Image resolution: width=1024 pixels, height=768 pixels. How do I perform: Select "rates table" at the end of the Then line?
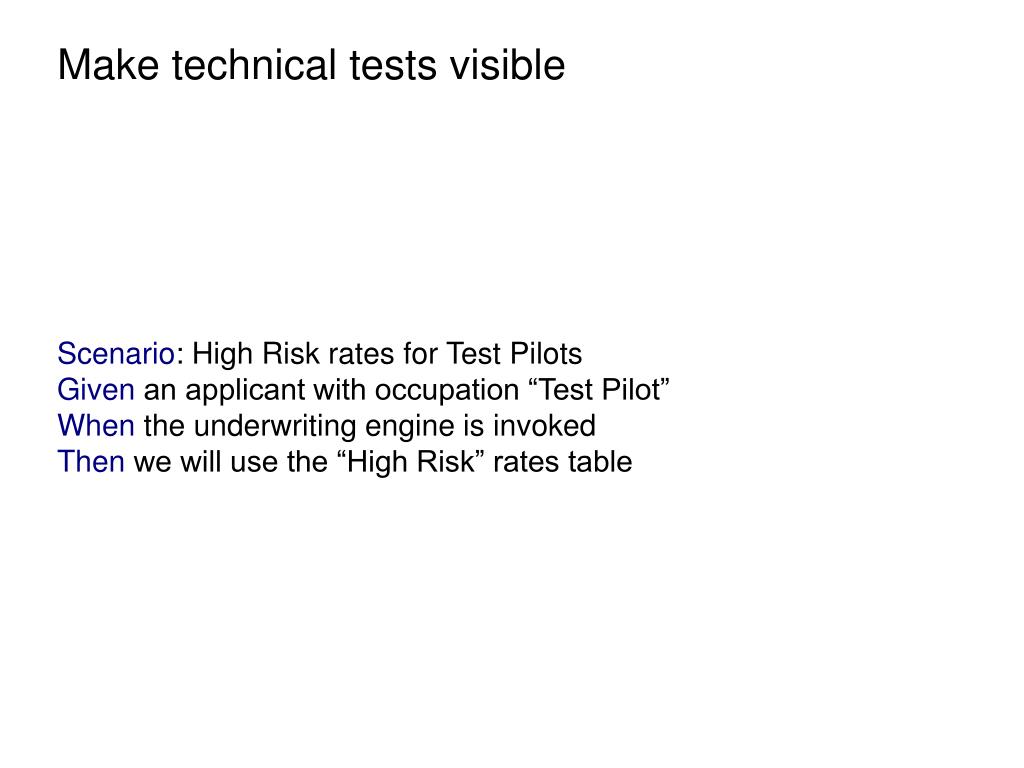coord(562,462)
